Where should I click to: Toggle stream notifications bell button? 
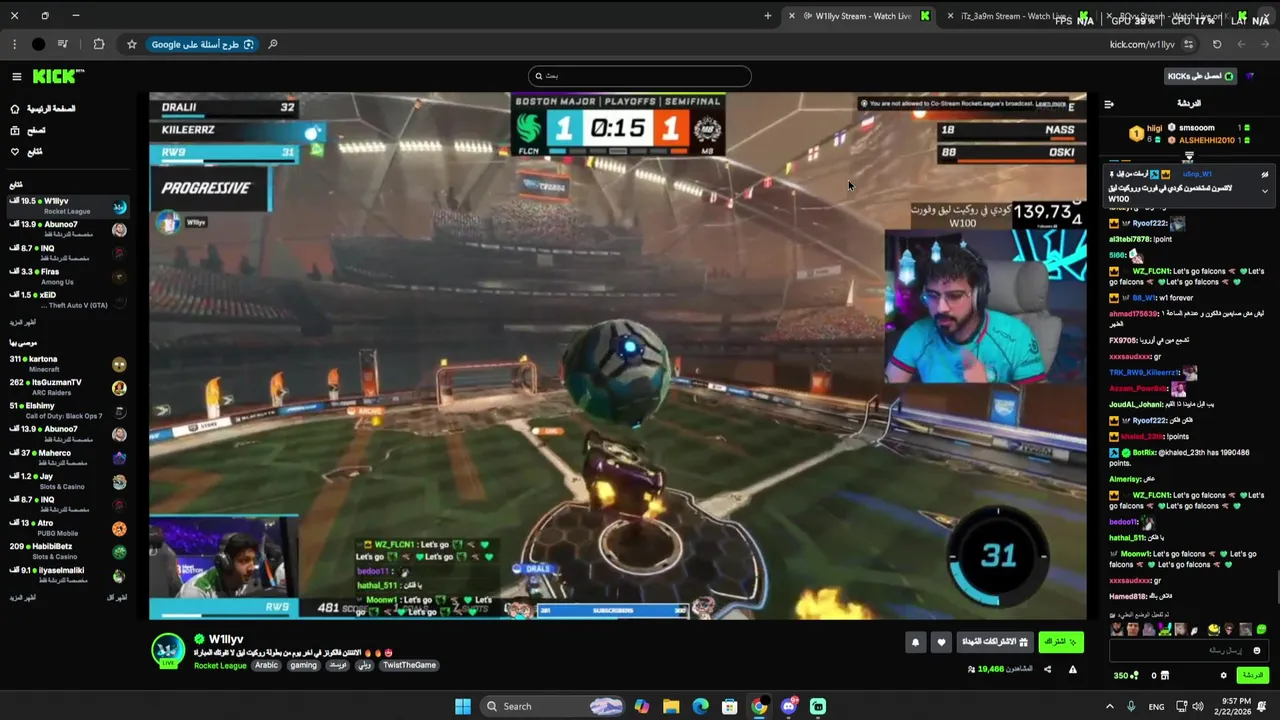click(915, 643)
